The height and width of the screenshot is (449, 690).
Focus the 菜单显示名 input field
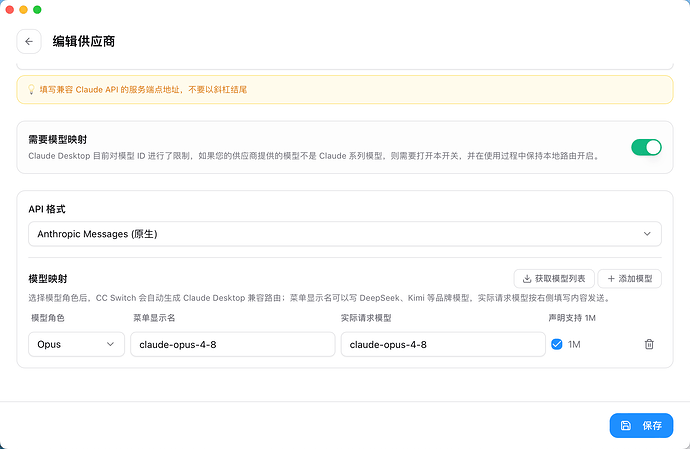[233, 344]
